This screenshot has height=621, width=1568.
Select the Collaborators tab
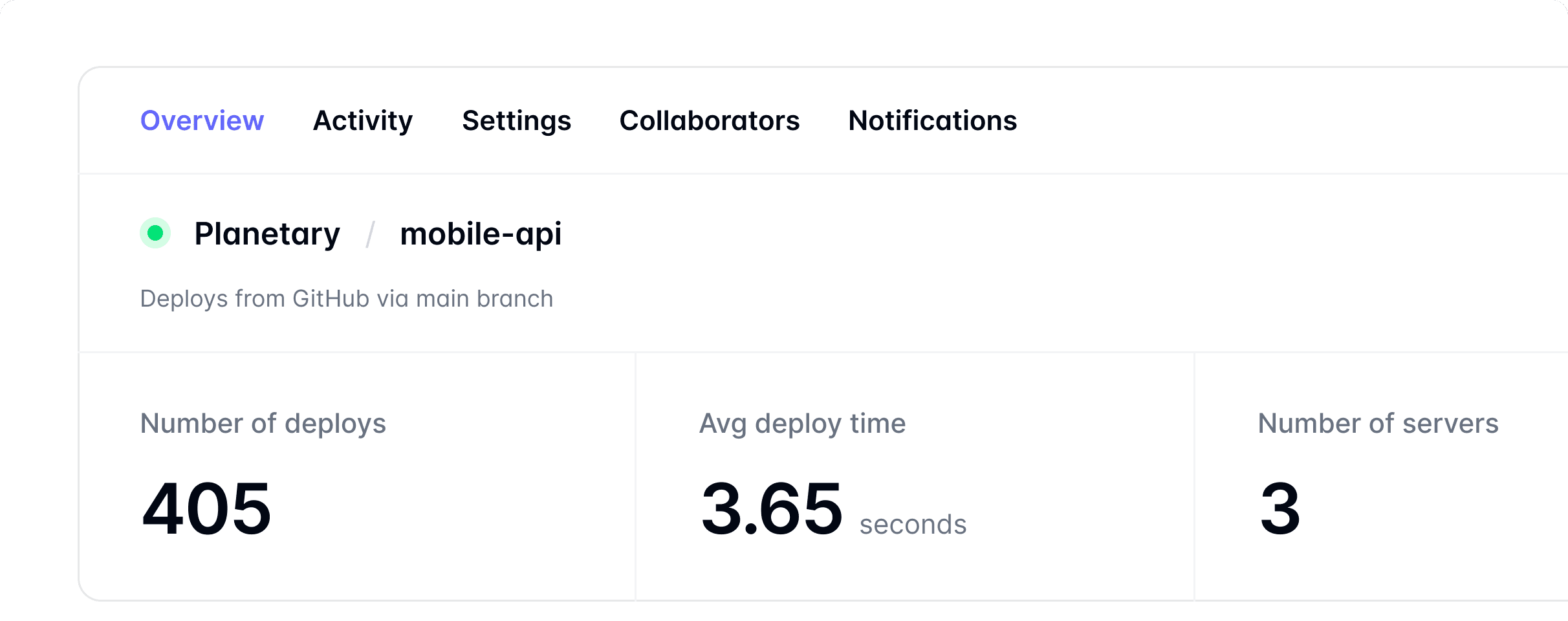tap(710, 121)
